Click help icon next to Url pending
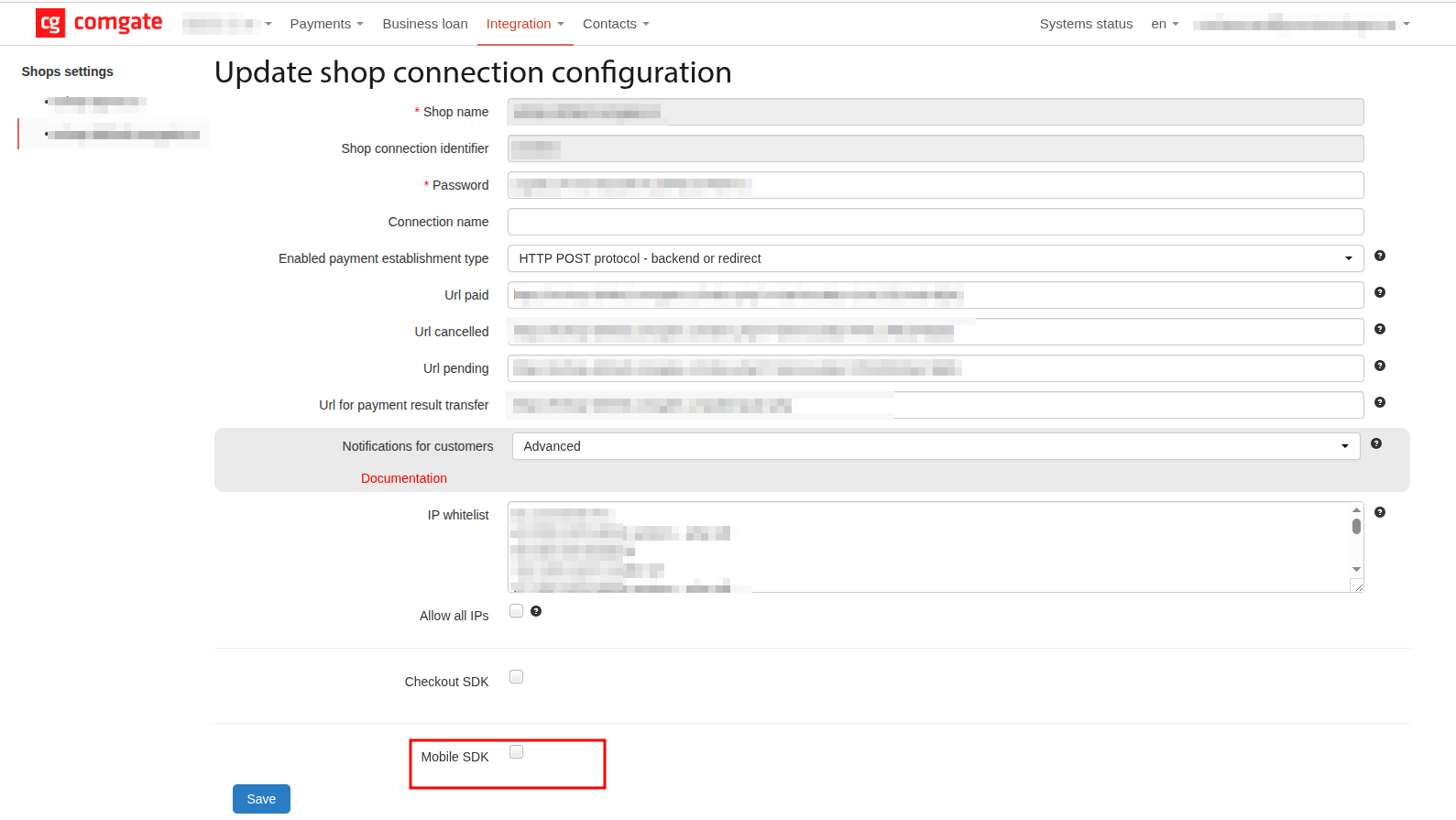 coord(1379,366)
